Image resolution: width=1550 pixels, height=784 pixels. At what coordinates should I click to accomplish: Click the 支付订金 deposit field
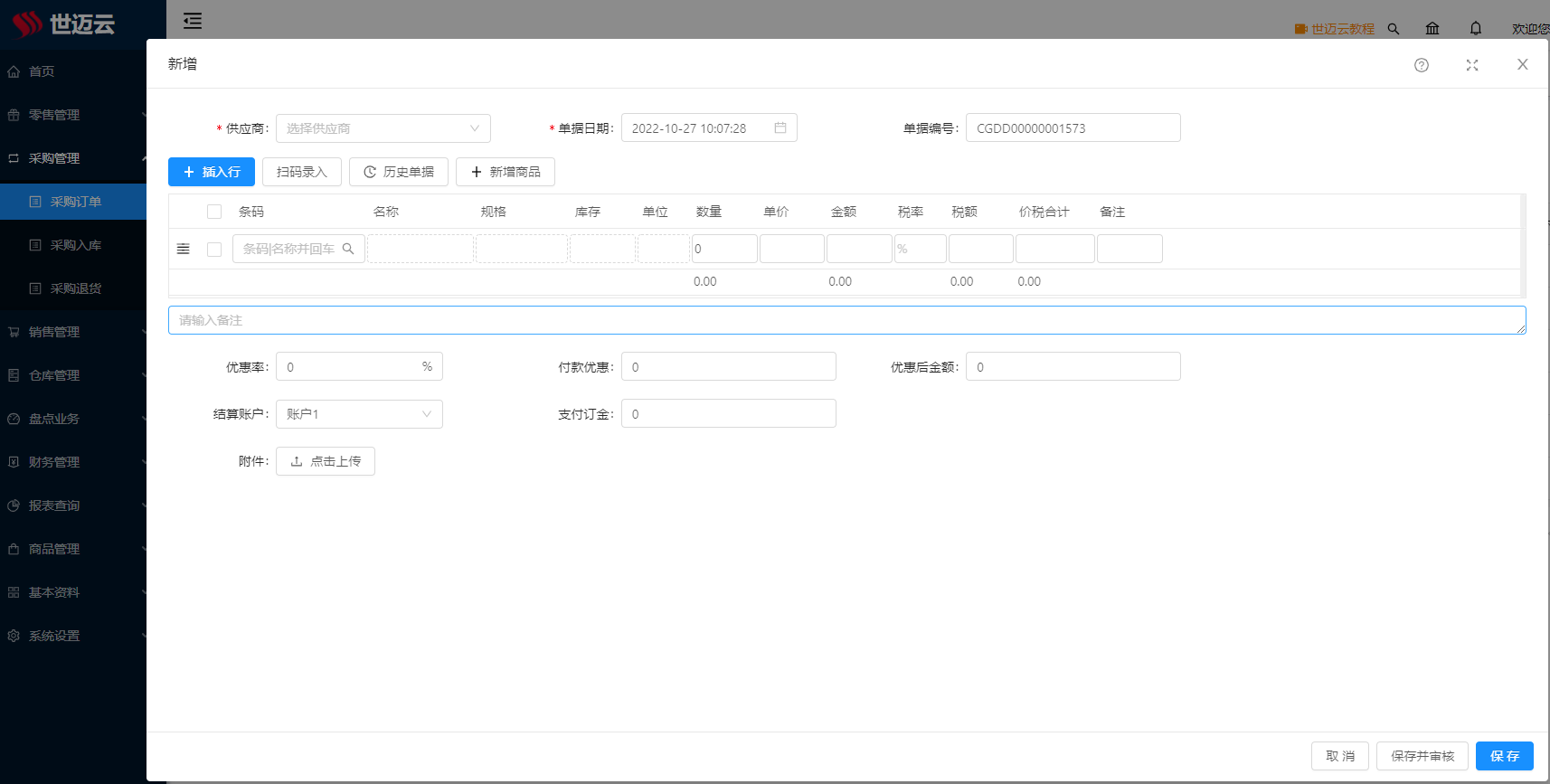[x=729, y=413]
